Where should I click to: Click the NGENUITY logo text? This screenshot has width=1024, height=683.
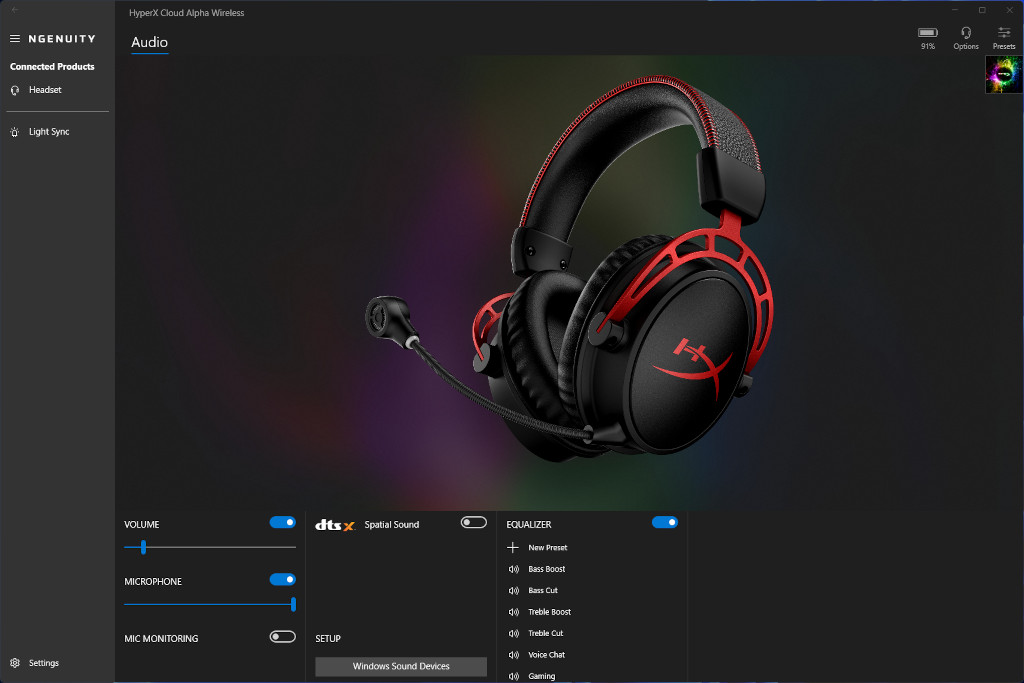point(62,39)
